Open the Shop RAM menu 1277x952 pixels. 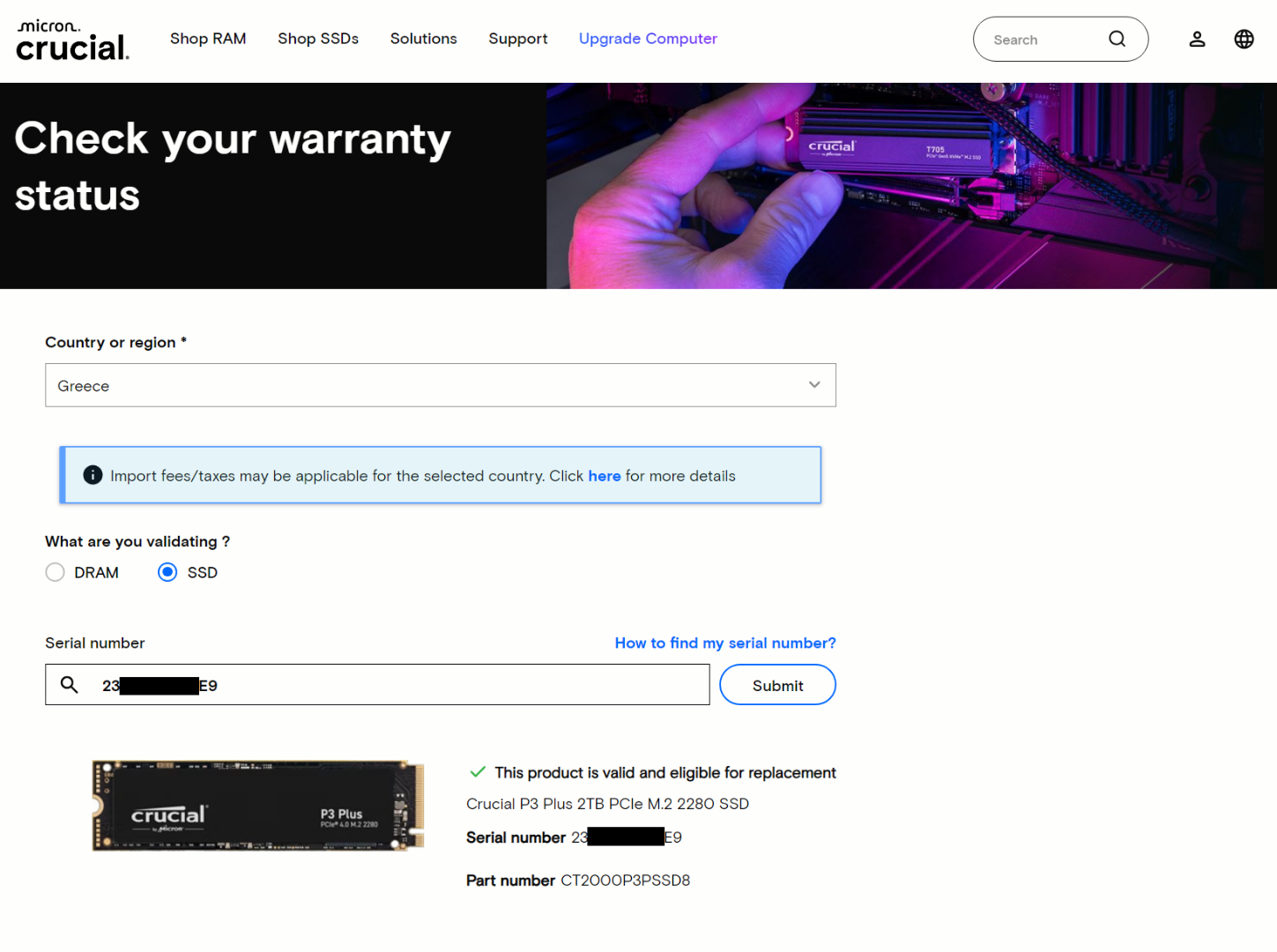(x=208, y=39)
